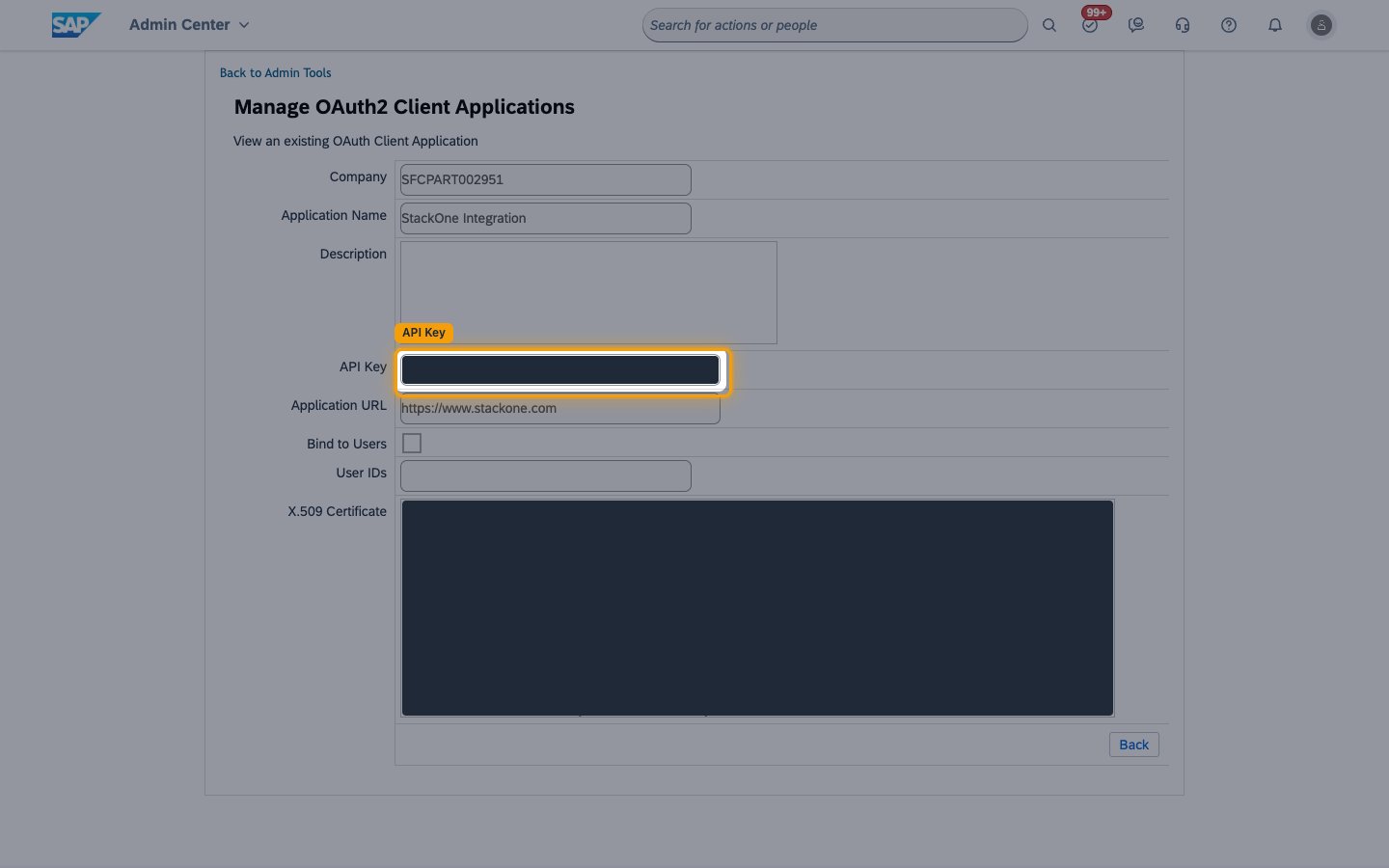Click the 'Company' label
The height and width of the screenshot is (868, 1389).
358,176
